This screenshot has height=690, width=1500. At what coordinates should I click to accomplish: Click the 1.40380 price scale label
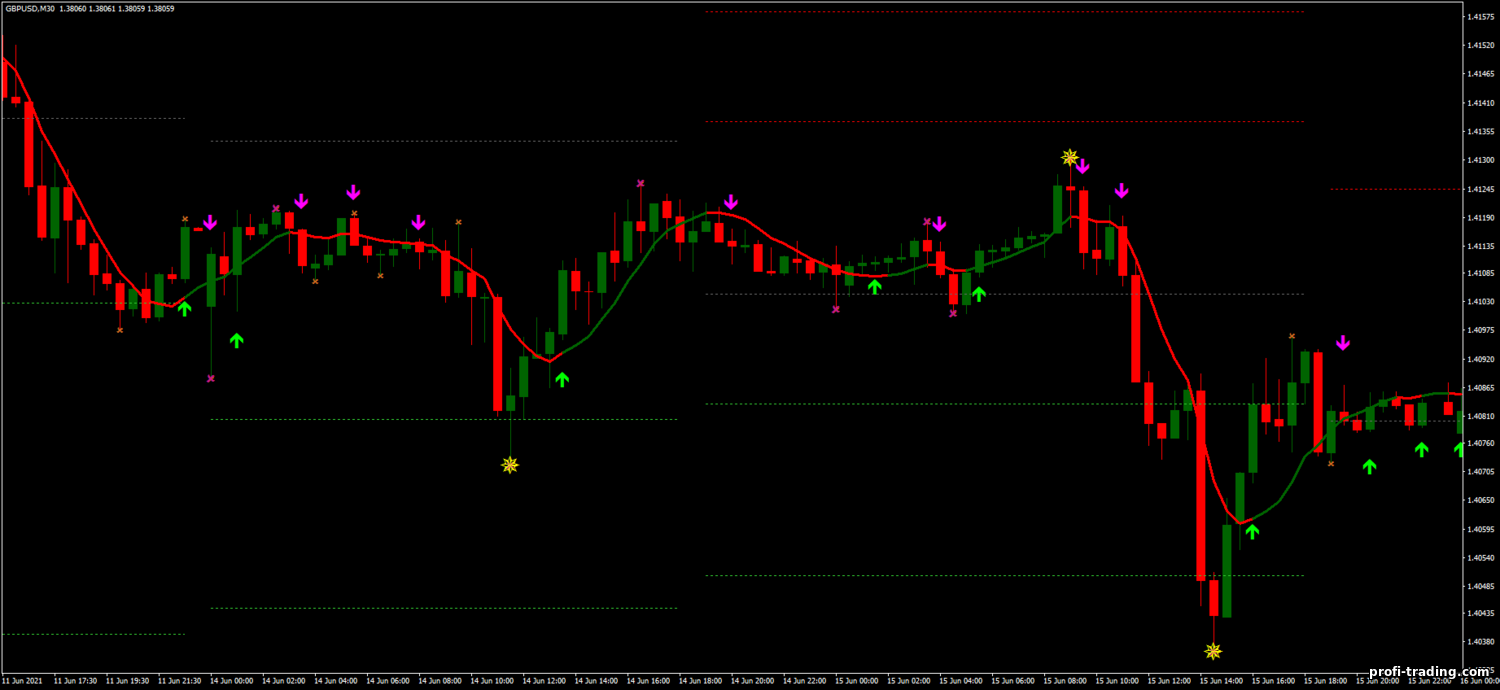pos(1479,642)
